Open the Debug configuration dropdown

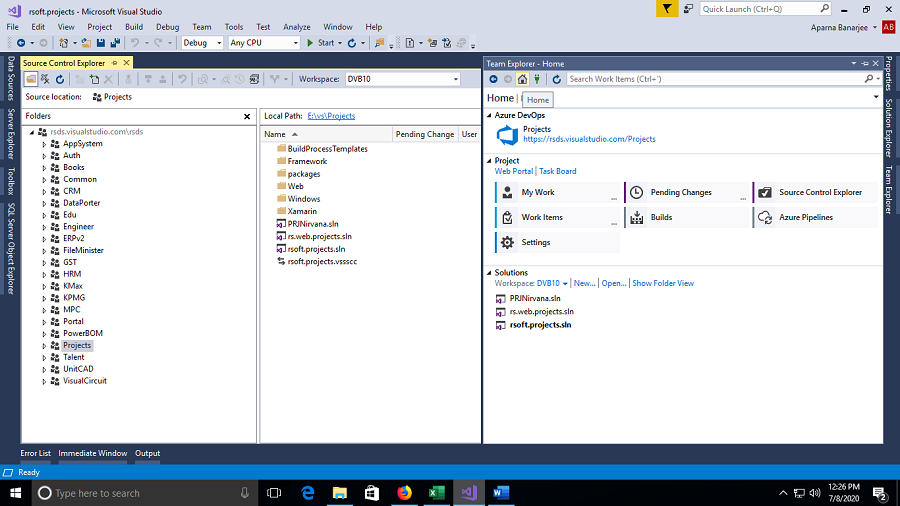(202, 43)
